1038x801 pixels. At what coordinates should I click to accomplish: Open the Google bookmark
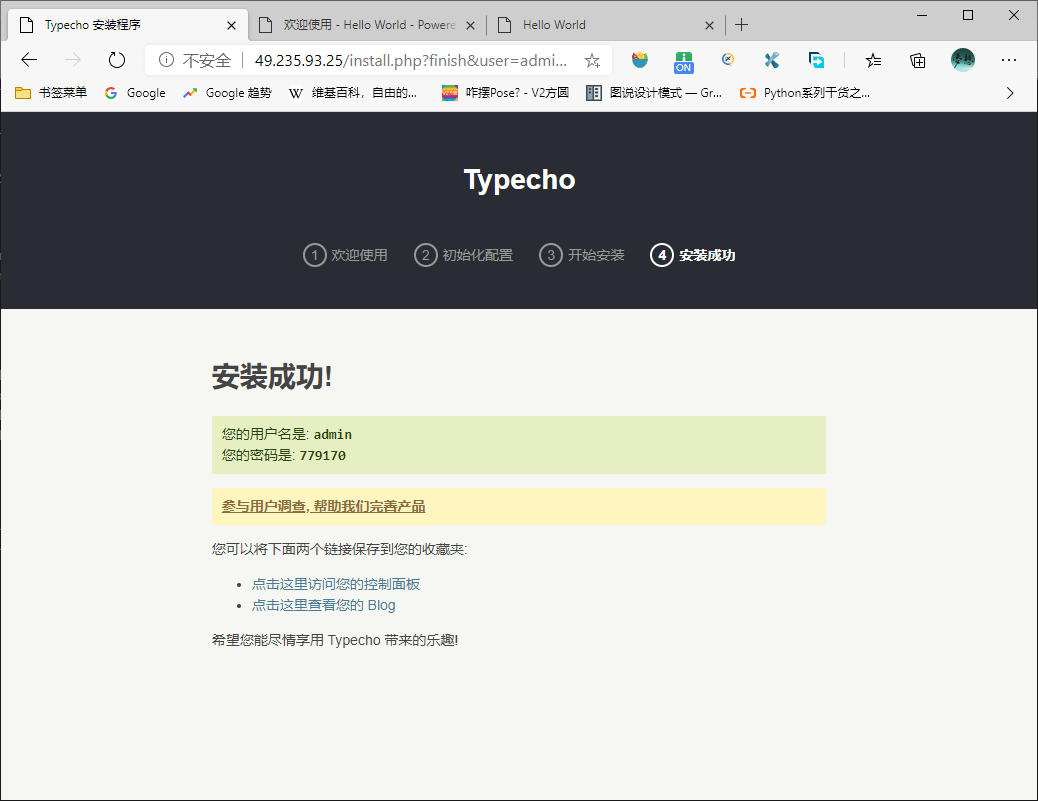tap(135, 93)
